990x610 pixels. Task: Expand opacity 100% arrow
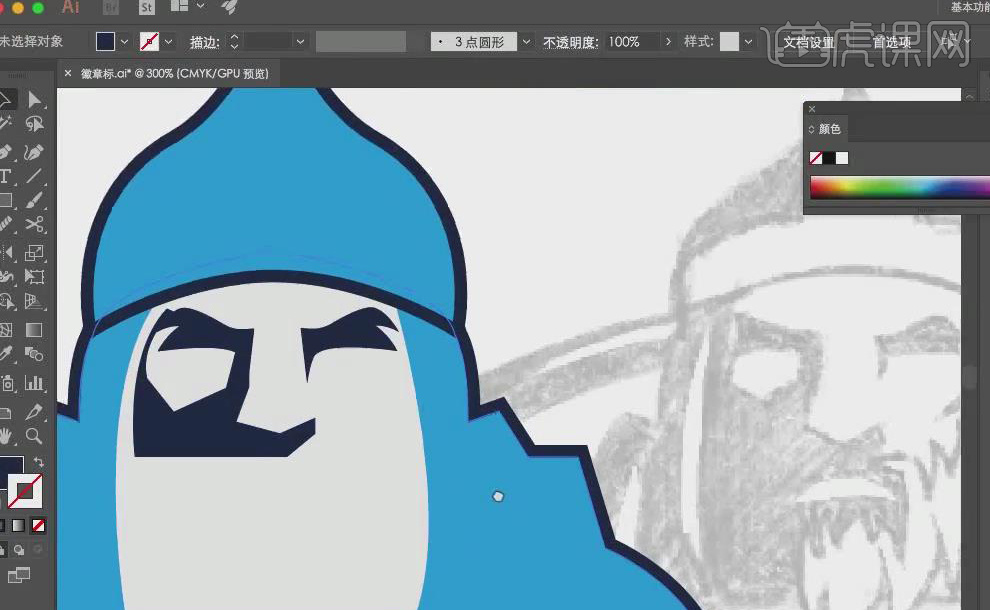pyautogui.click(x=668, y=42)
